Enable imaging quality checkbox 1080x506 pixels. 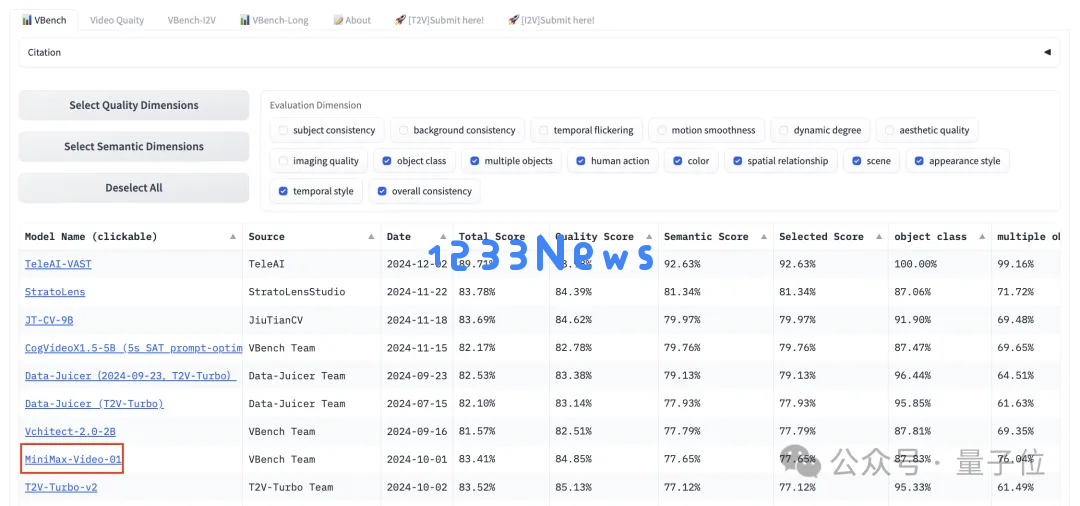pos(283,161)
